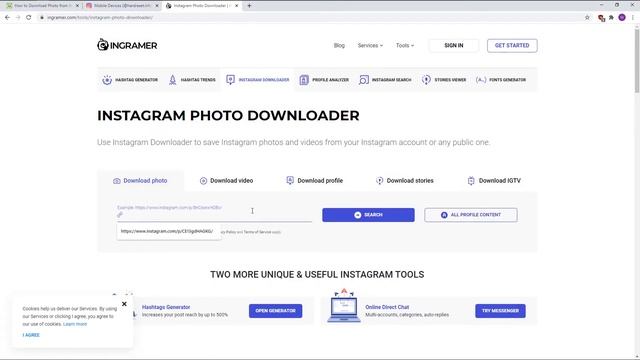Open the Learn more cookies link
Image resolution: width=640 pixels, height=360 pixels.
point(75,324)
